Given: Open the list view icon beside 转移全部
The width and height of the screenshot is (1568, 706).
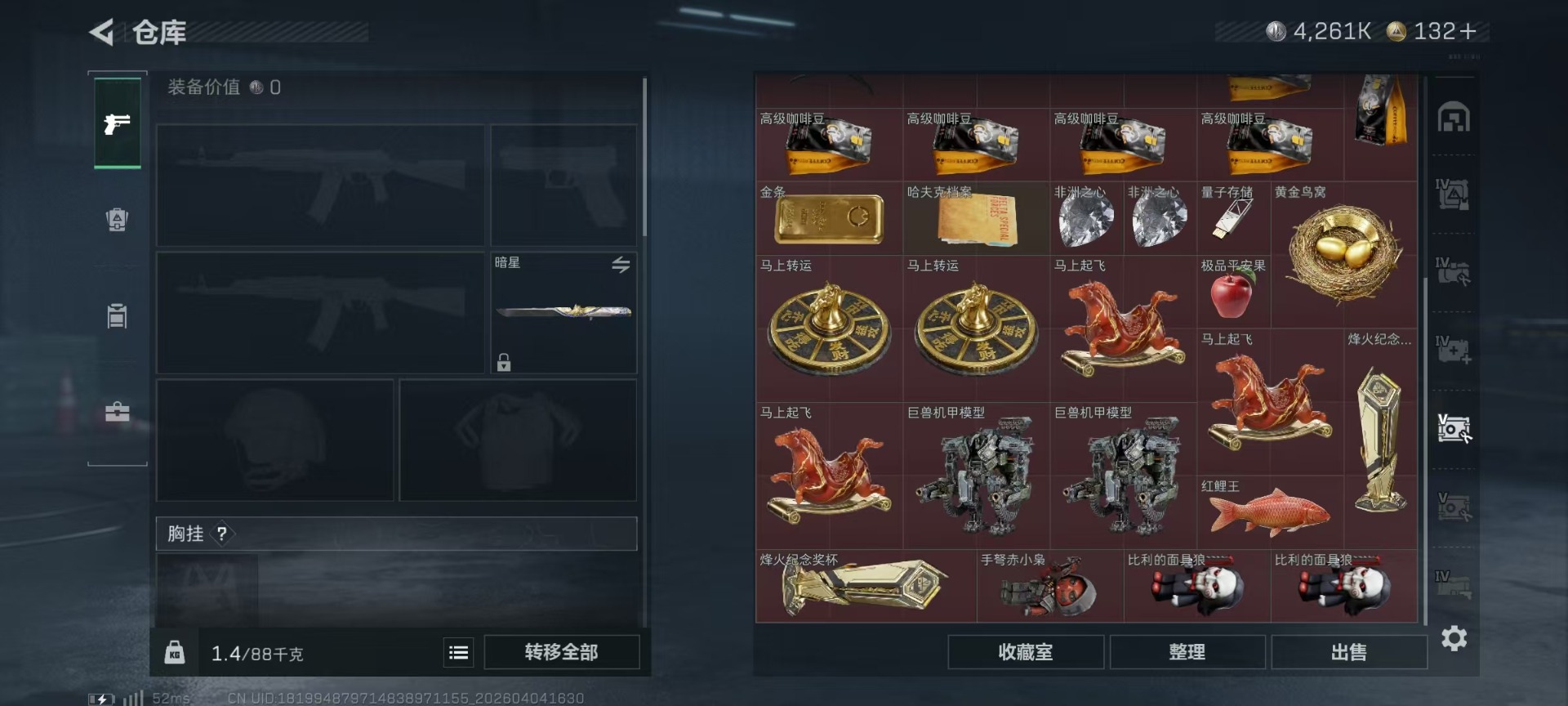Looking at the screenshot, I should 459,652.
